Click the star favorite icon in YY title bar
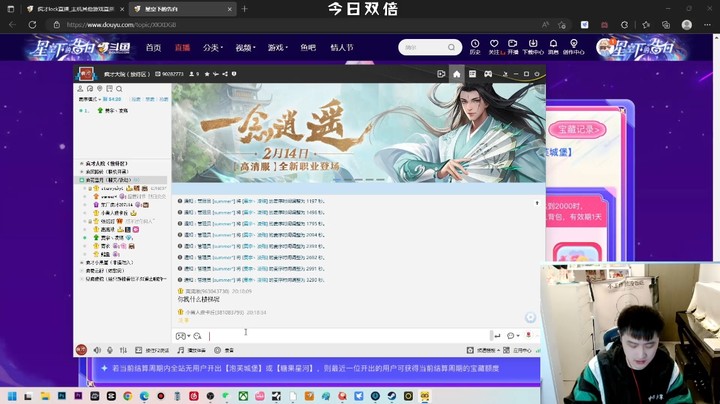Image resolution: width=720 pixels, height=404 pixels. [x=207, y=74]
